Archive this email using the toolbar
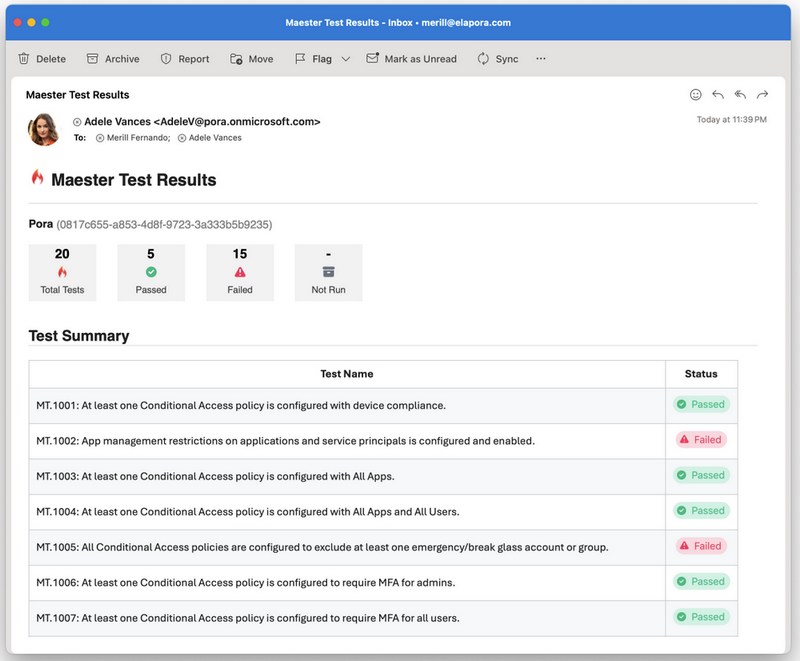Image resolution: width=800 pixels, height=661 pixels. 112,59
